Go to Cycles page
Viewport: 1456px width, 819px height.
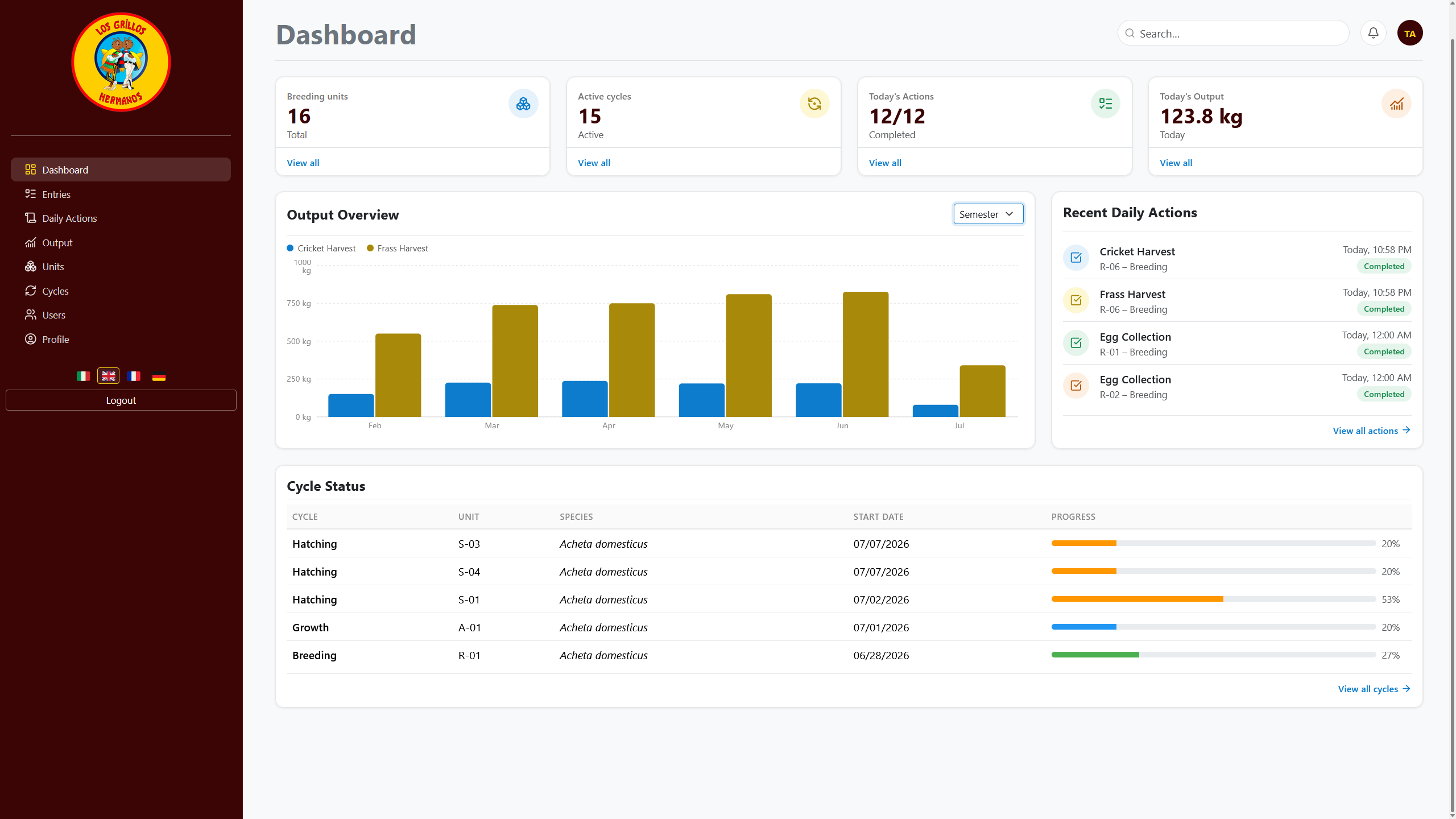(x=121, y=291)
